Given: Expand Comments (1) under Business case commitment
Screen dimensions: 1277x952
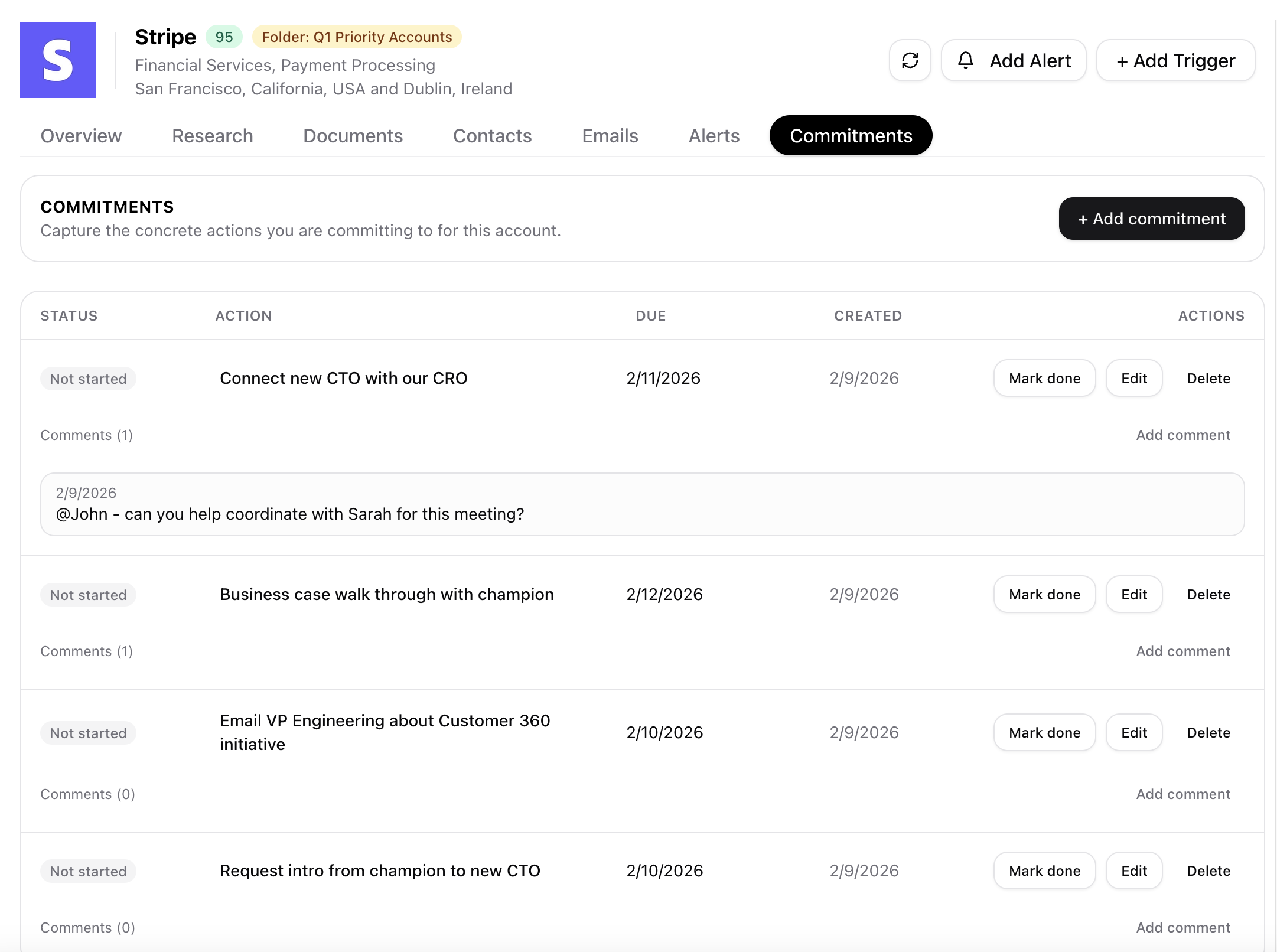Looking at the screenshot, I should click(86, 651).
